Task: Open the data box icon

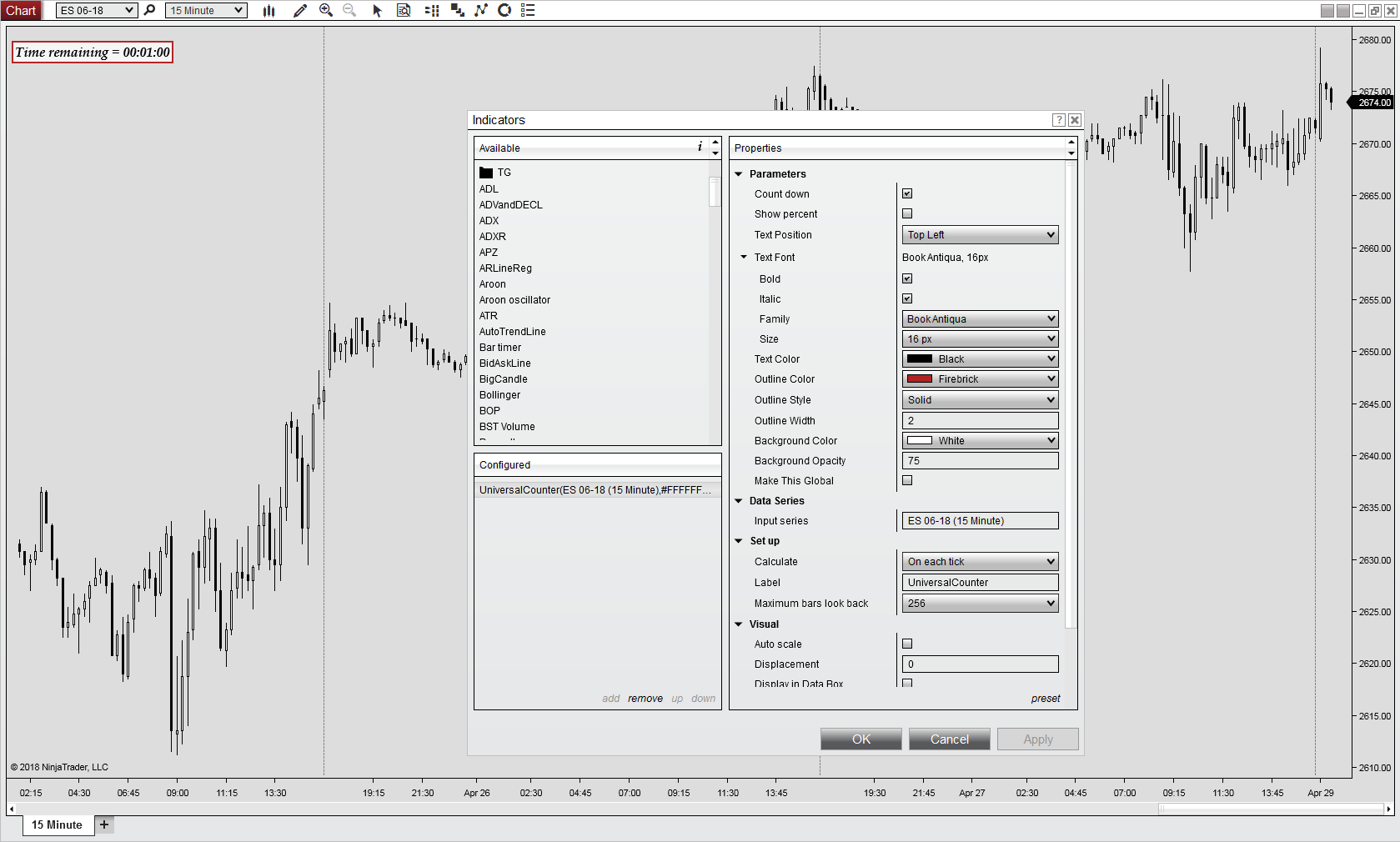Action: [x=404, y=10]
